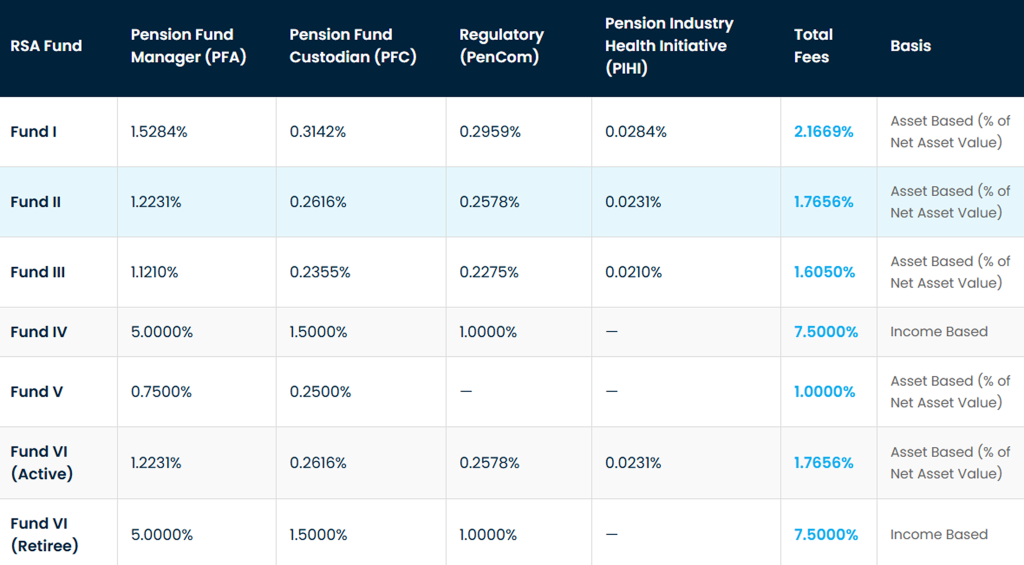Viewport: 1024px width, 565px height.
Task: Select the 0.0284% PIHI fee cell
Action: [636, 132]
